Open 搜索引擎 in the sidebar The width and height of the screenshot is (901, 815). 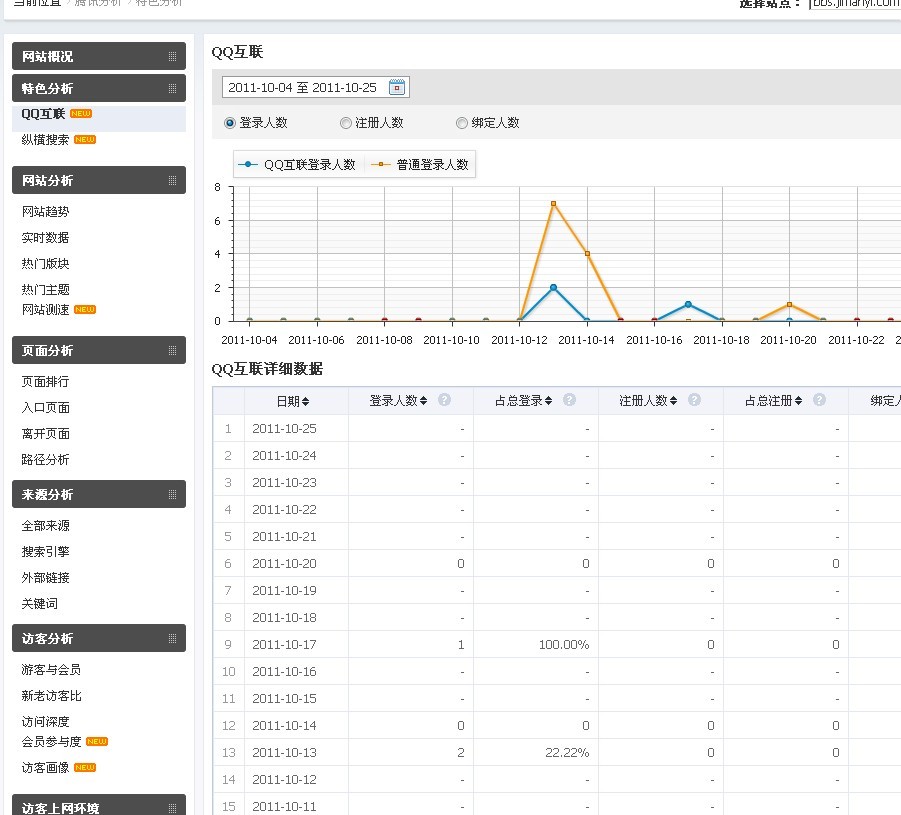[x=46, y=552]
